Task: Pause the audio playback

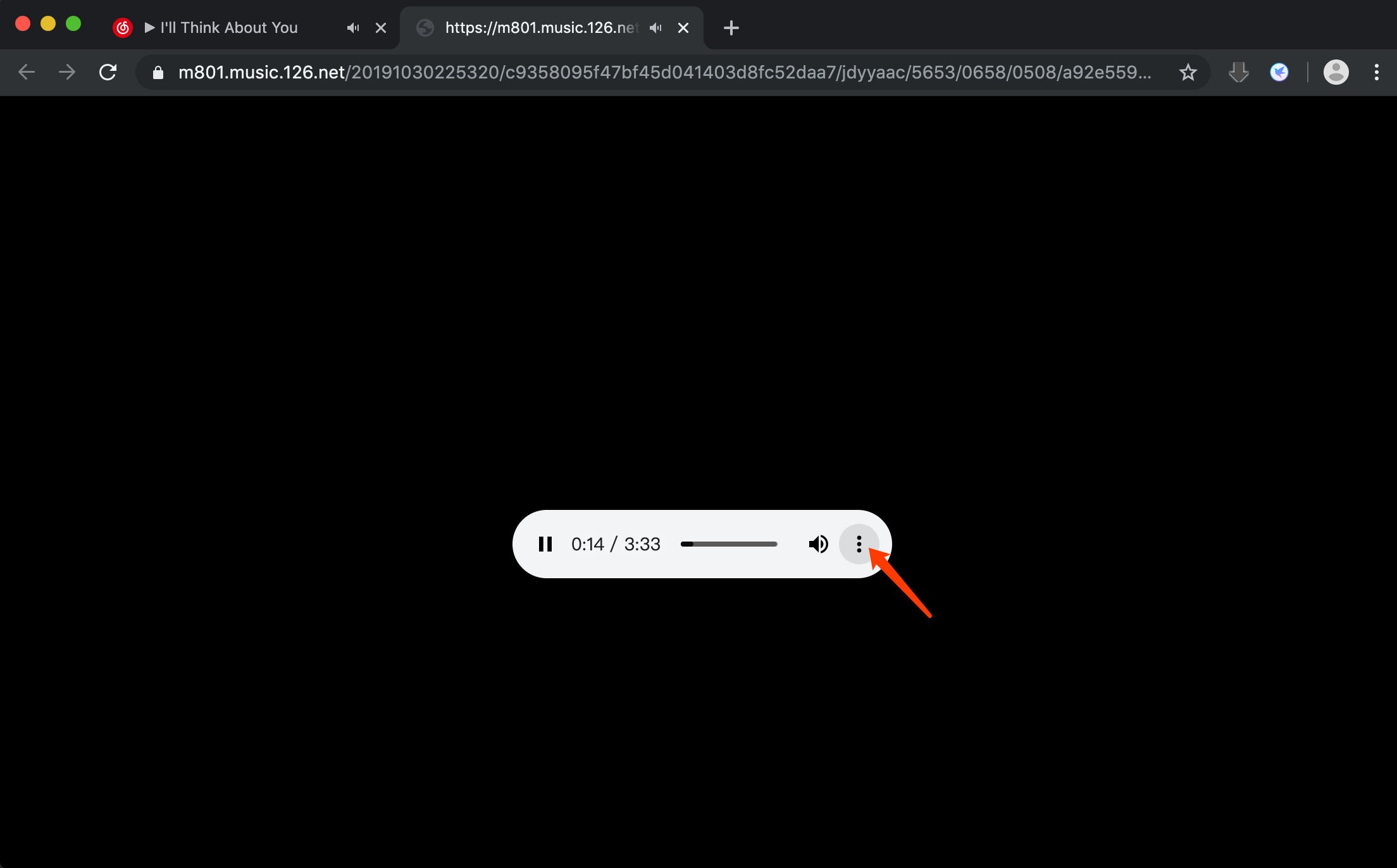Action: pyautogui.click(x=545, y=544)
